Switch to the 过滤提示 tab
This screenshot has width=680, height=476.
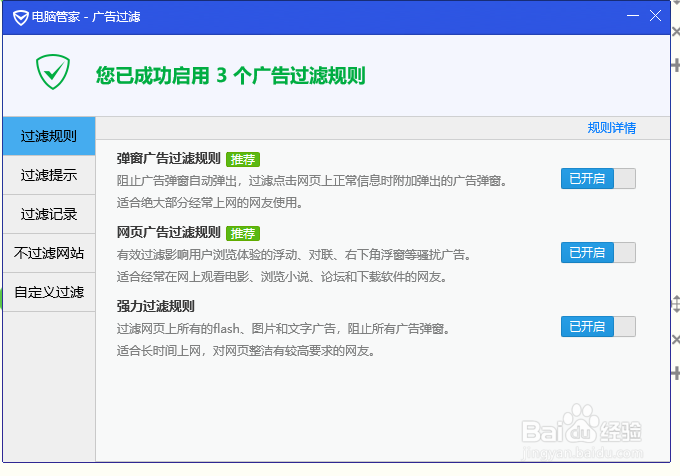coord(49,175)
